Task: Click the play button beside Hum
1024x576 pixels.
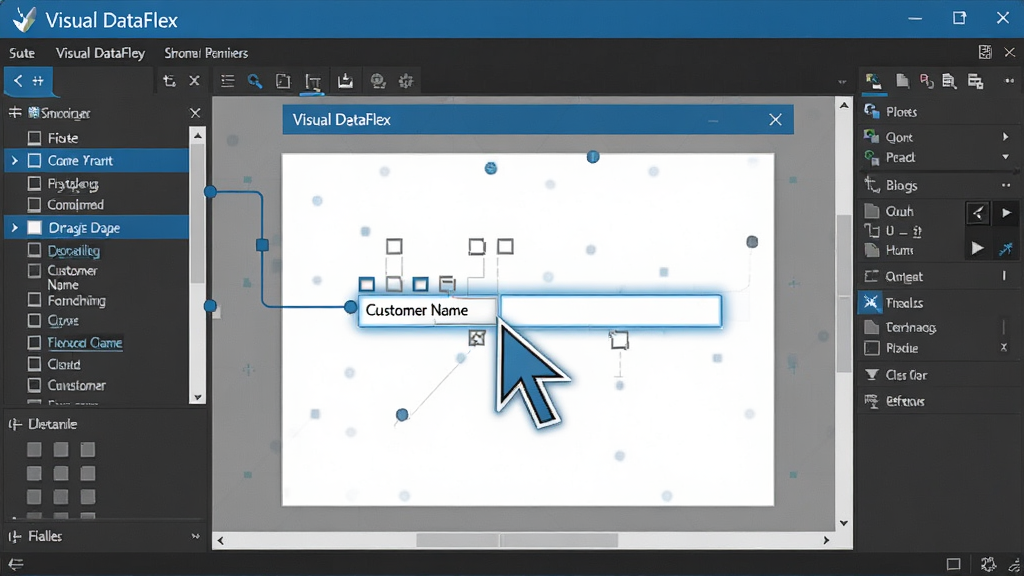Action: pos(977,249)
